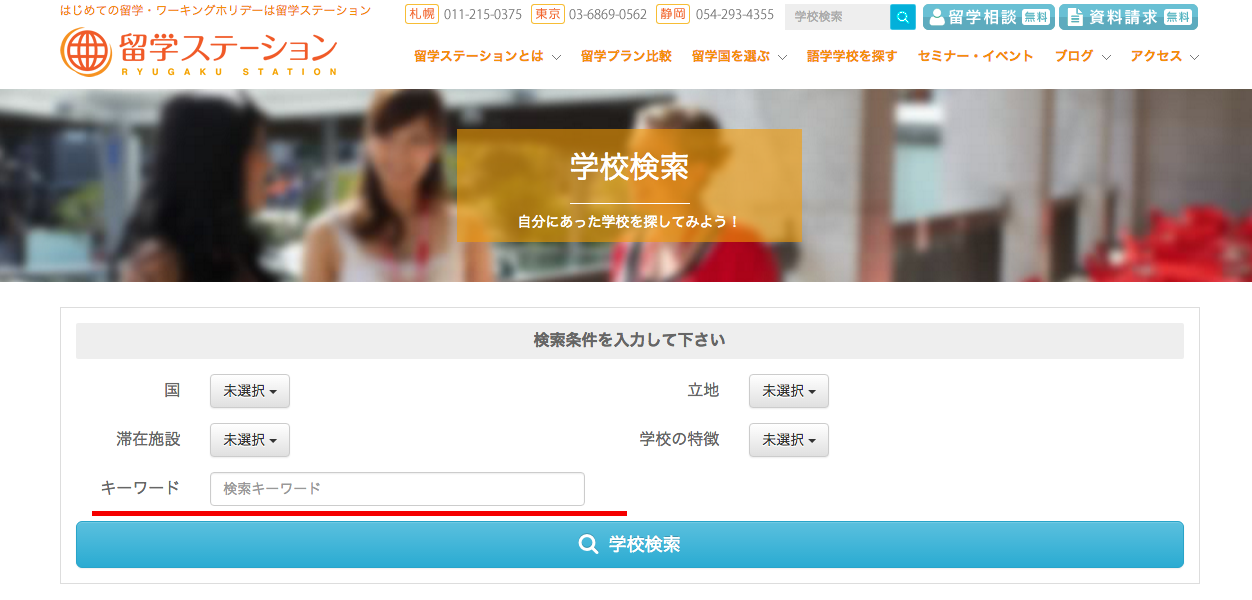Expand the 留学国を選ぶ navigation menu
The height and width of the screenshot is (600, 1252).
739,57
